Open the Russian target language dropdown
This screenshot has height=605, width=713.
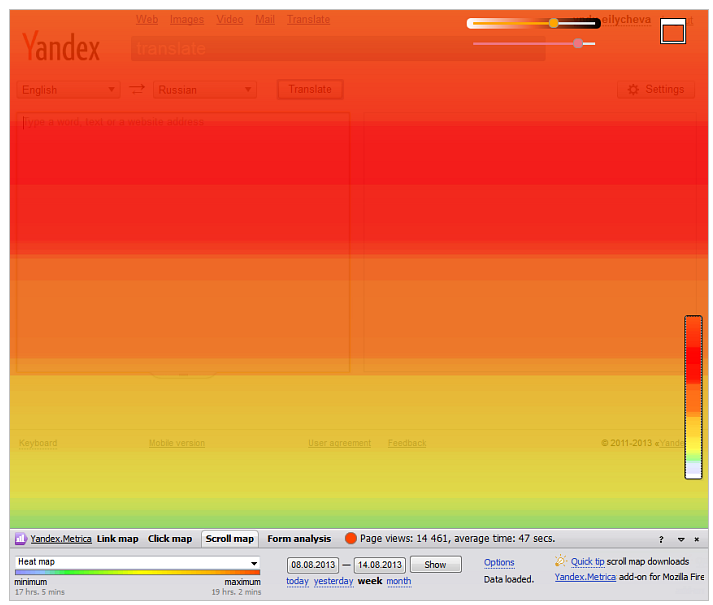click(205, 90)
